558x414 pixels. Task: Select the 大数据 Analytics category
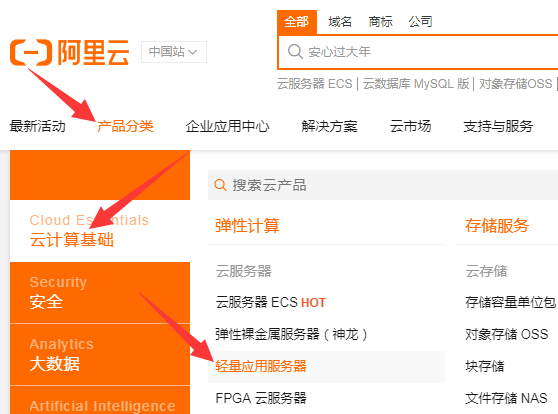click(x=100, y=355)
